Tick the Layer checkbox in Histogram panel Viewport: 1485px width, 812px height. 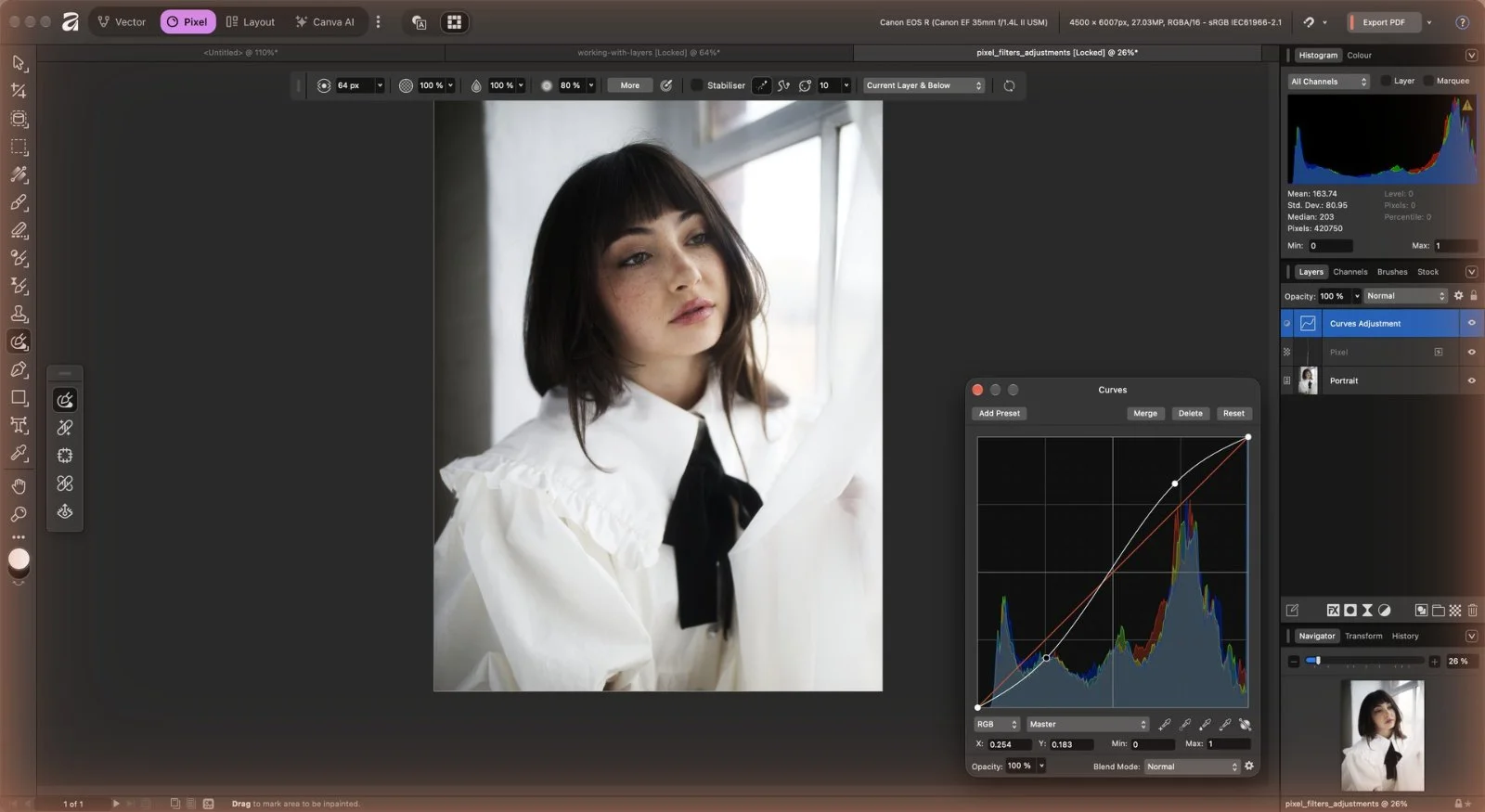tap(1386, 81)
